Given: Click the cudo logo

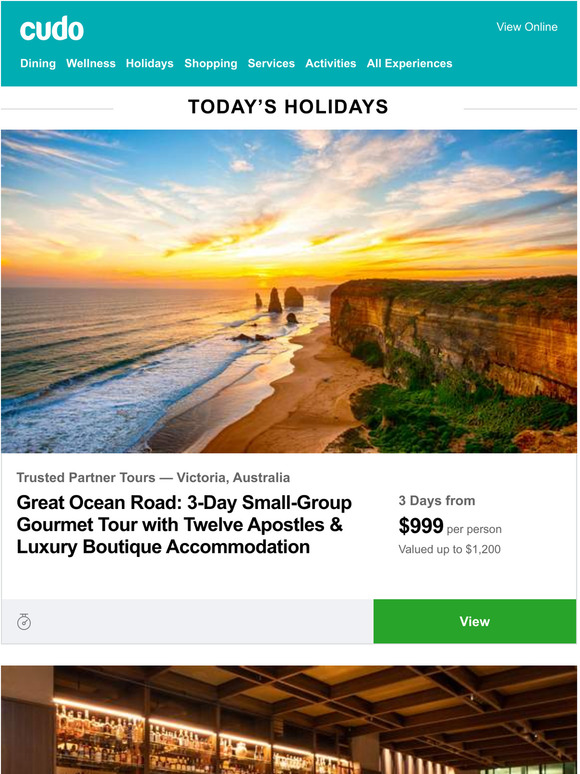Looking at the screenshot, I should [x=52, y=29].
